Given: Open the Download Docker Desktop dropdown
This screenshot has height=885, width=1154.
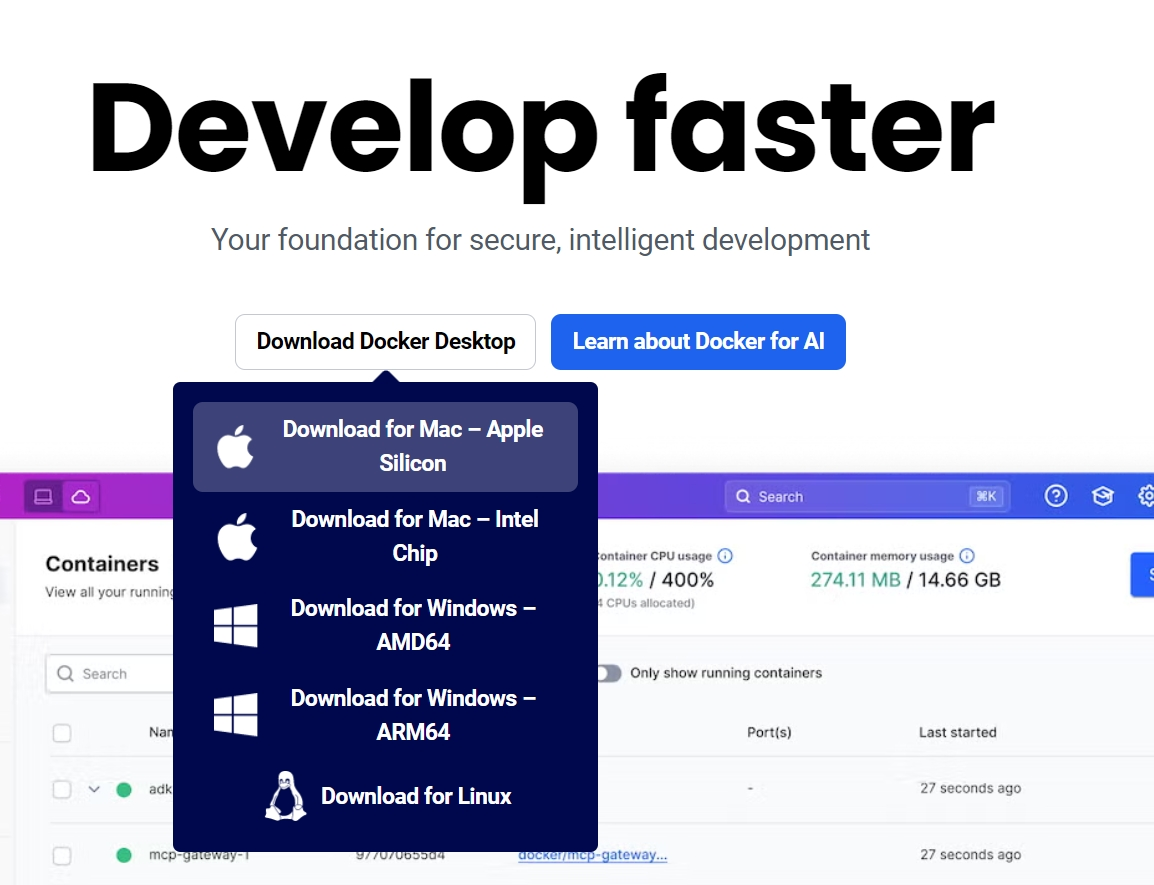Looking at the screenshot, I should [385, 341].
